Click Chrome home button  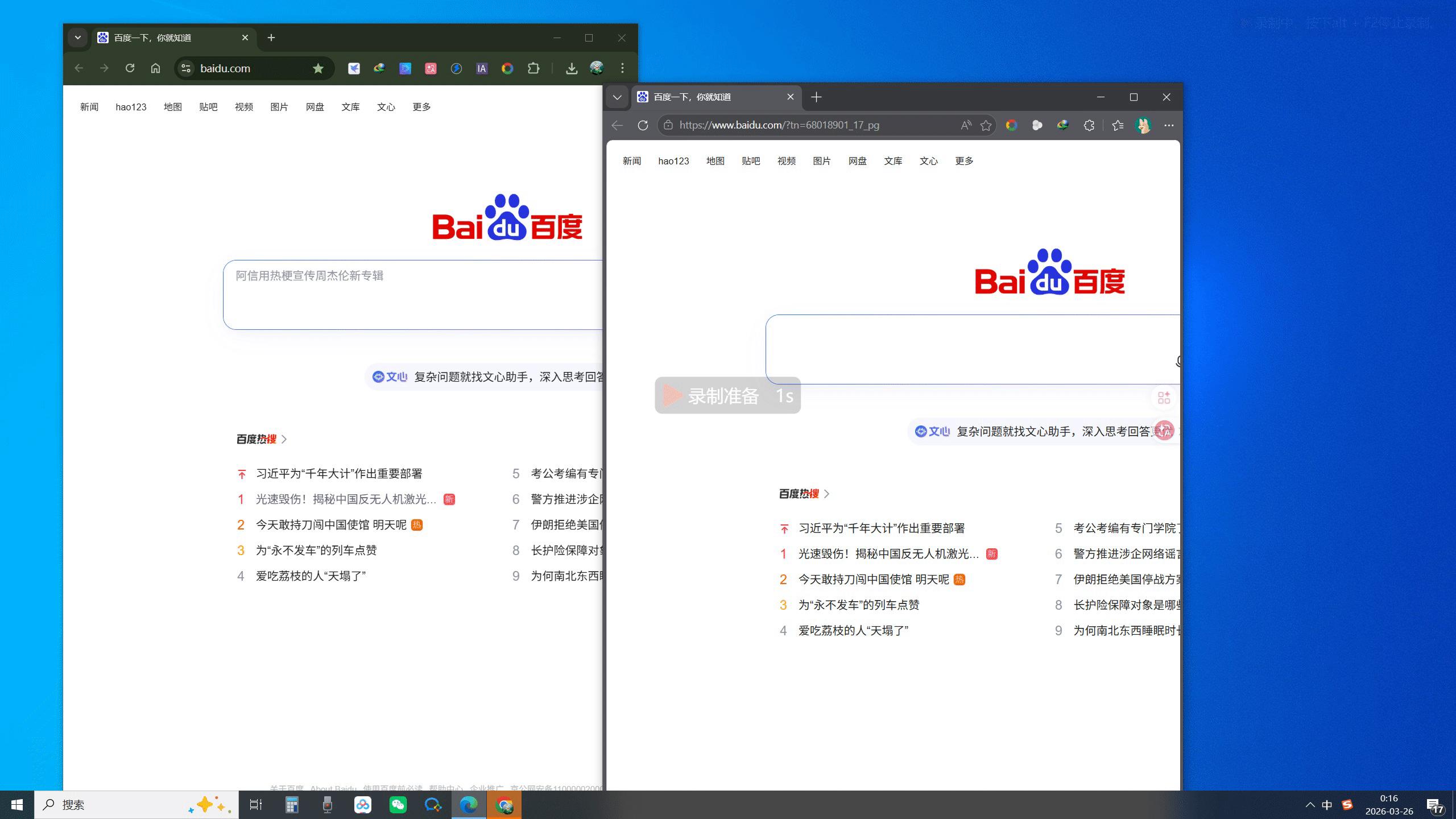[155, 68]
